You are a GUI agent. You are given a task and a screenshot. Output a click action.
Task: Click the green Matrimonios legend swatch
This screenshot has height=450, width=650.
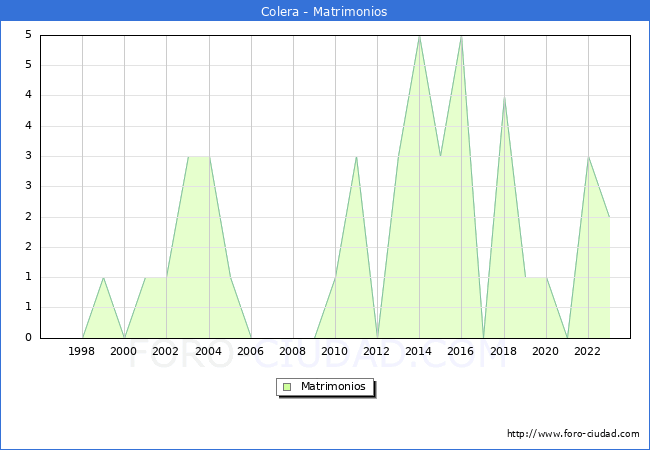287,386
